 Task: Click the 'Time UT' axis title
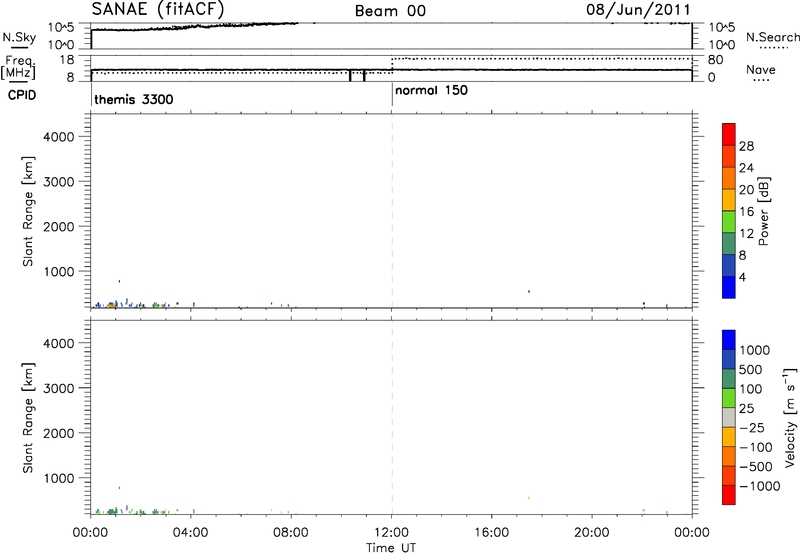coord(391,548)
